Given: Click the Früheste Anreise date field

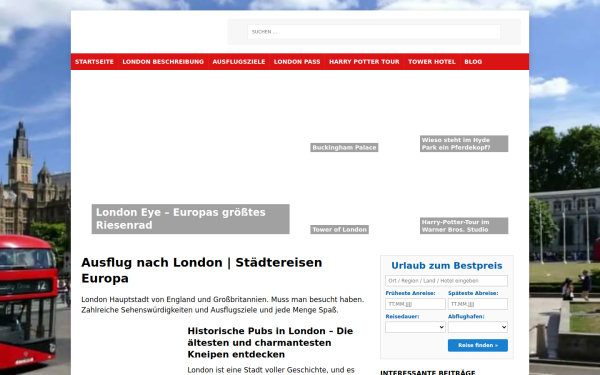Looking at the screenshot, I should [415, 304].
